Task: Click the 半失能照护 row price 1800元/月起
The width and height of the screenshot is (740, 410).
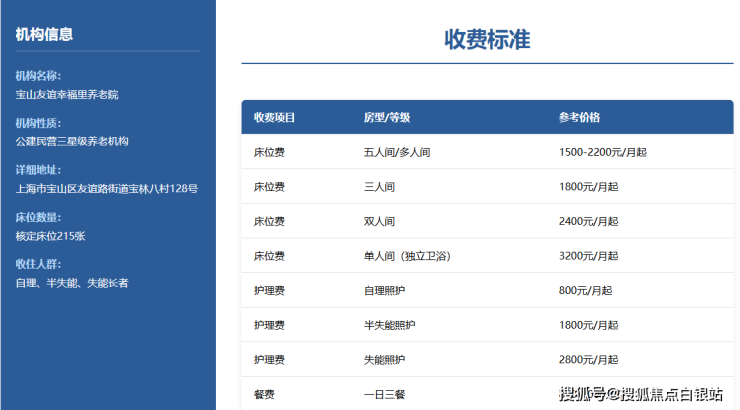Action: (x=588, y=325)
